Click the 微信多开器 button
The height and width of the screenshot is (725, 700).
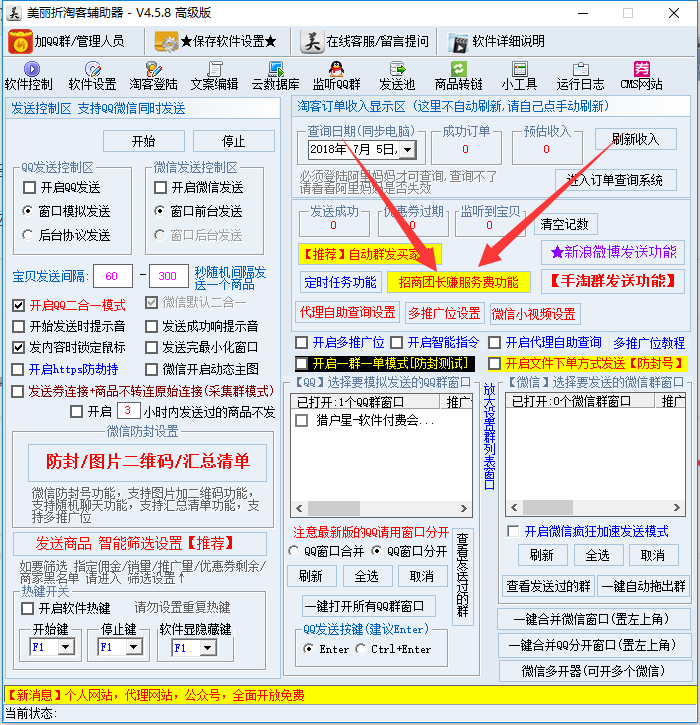click(596, 670)
